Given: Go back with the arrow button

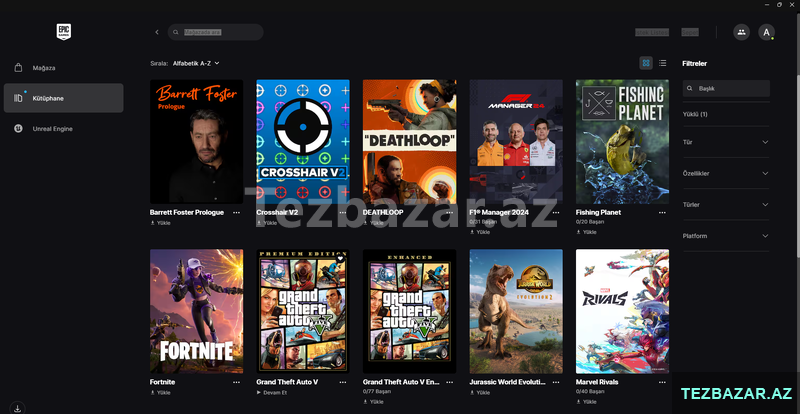Looking at the screenshot, I should [157, 32].
